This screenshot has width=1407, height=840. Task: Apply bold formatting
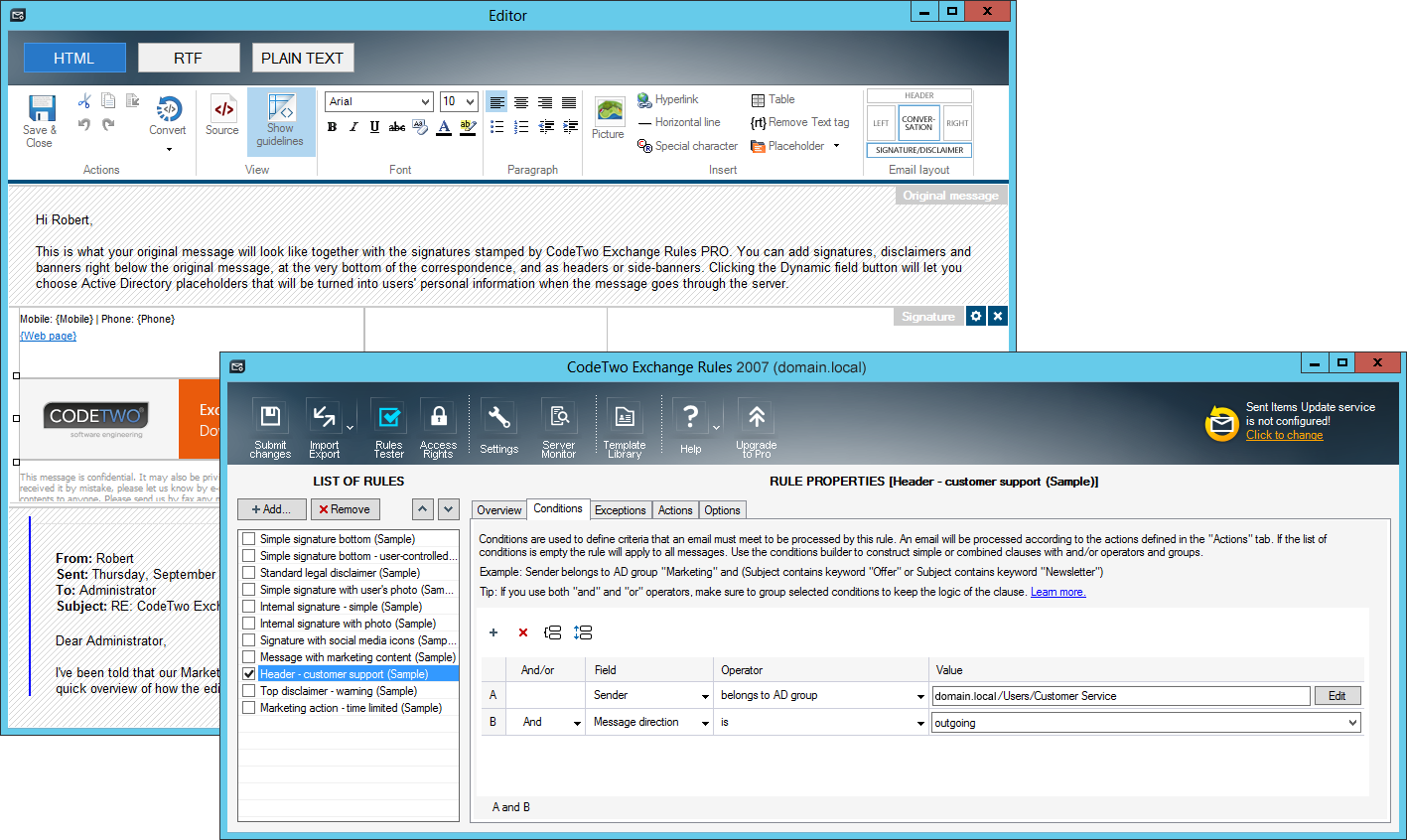(x=332, y=127)
